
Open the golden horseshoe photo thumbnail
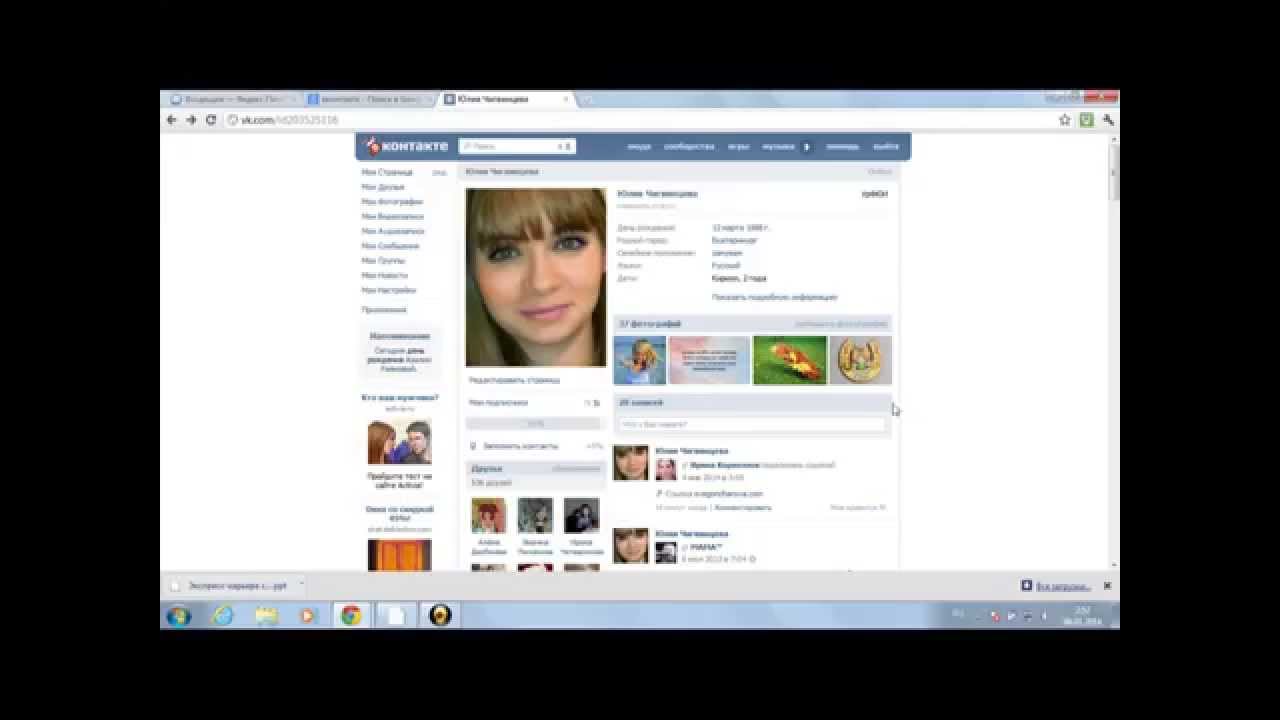pyautogui.click(x=860, y=360)
